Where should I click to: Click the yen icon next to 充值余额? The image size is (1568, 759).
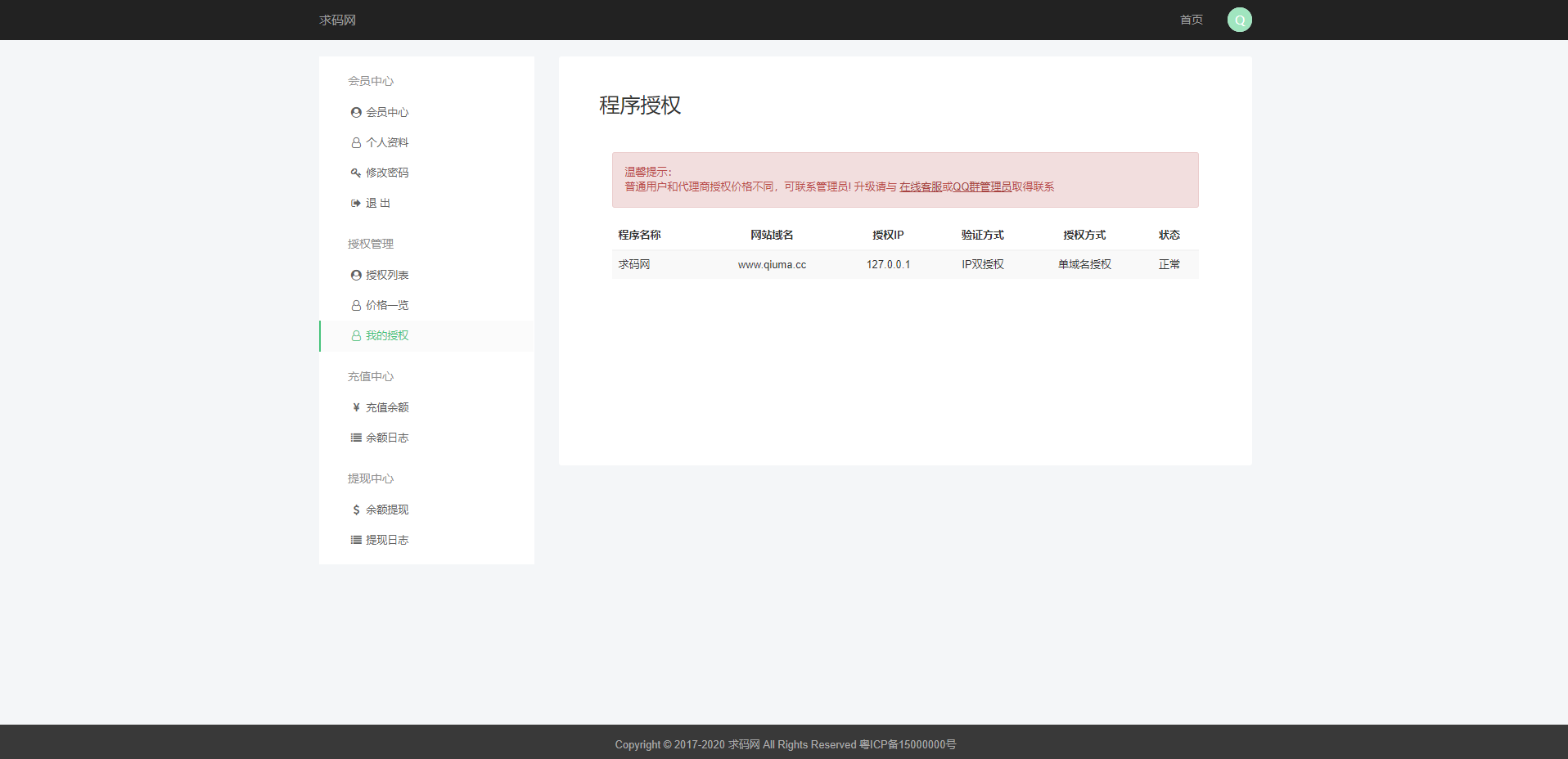(x=356, y=407)
